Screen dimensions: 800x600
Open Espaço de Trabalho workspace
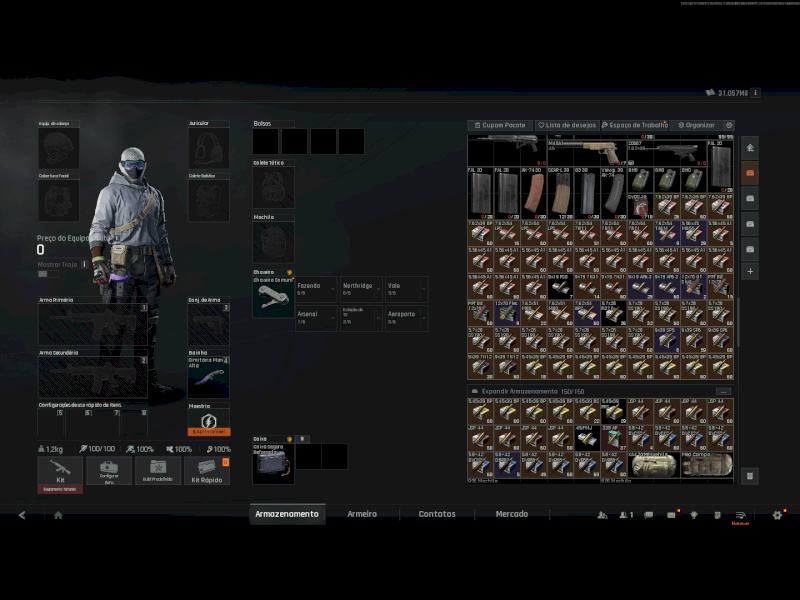tap(634, 125)
